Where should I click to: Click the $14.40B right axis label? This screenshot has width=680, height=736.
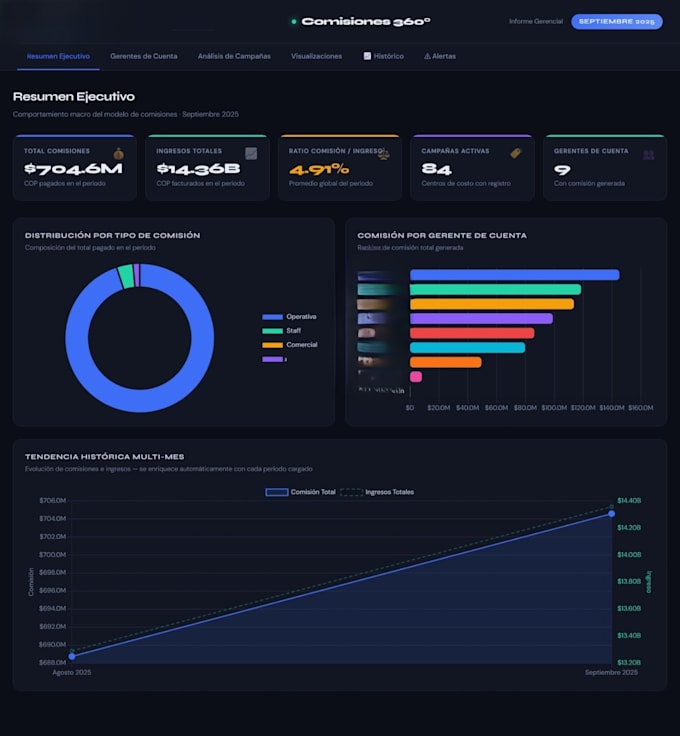(629, 500)
